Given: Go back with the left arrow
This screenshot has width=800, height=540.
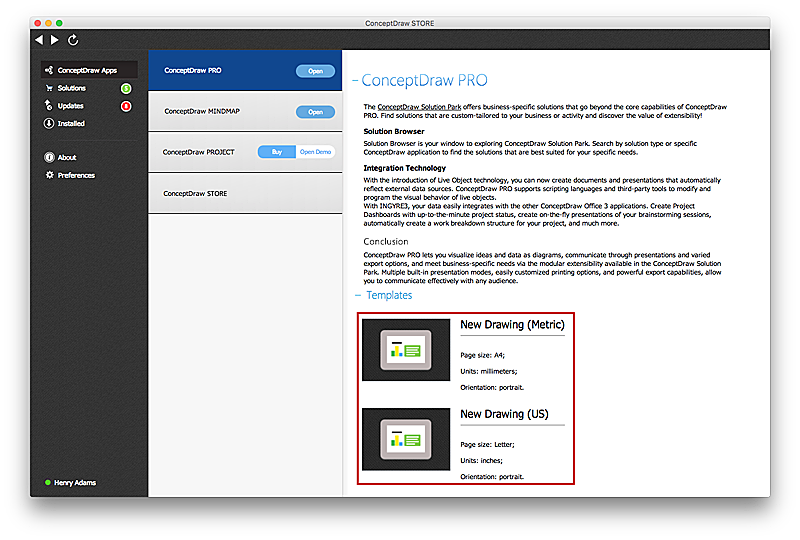Looking at the screenshot, I should click(39, 39).
